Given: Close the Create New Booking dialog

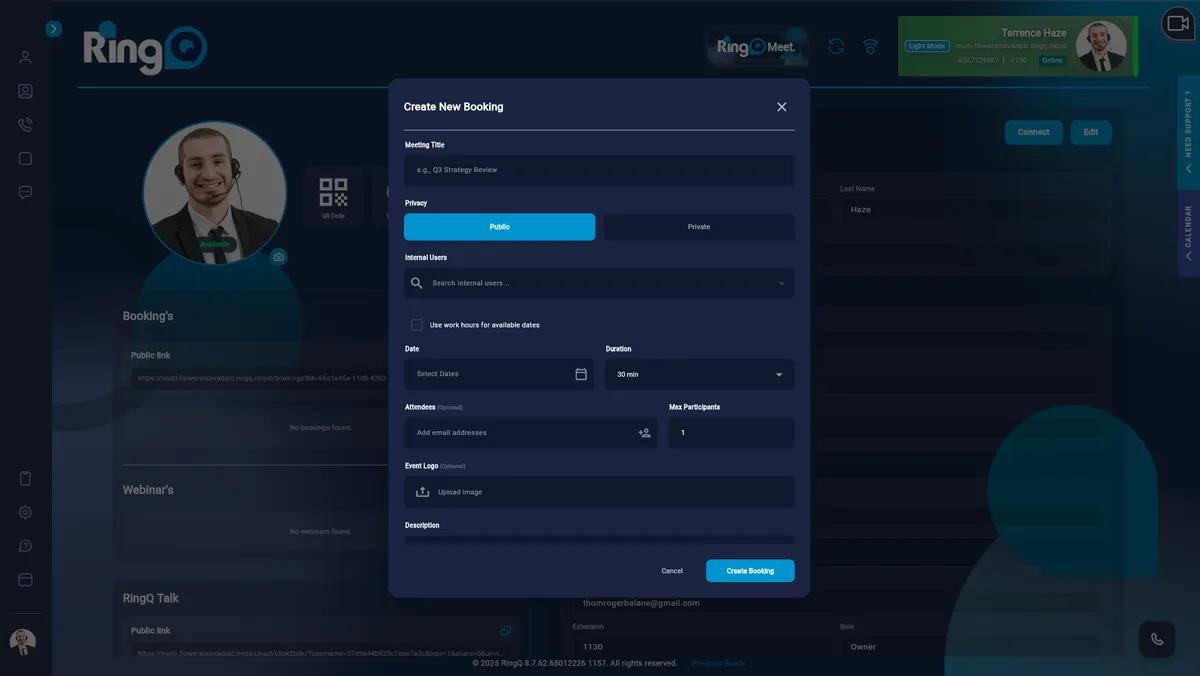Looking at the screenshot, I should [x=782, y=107].
